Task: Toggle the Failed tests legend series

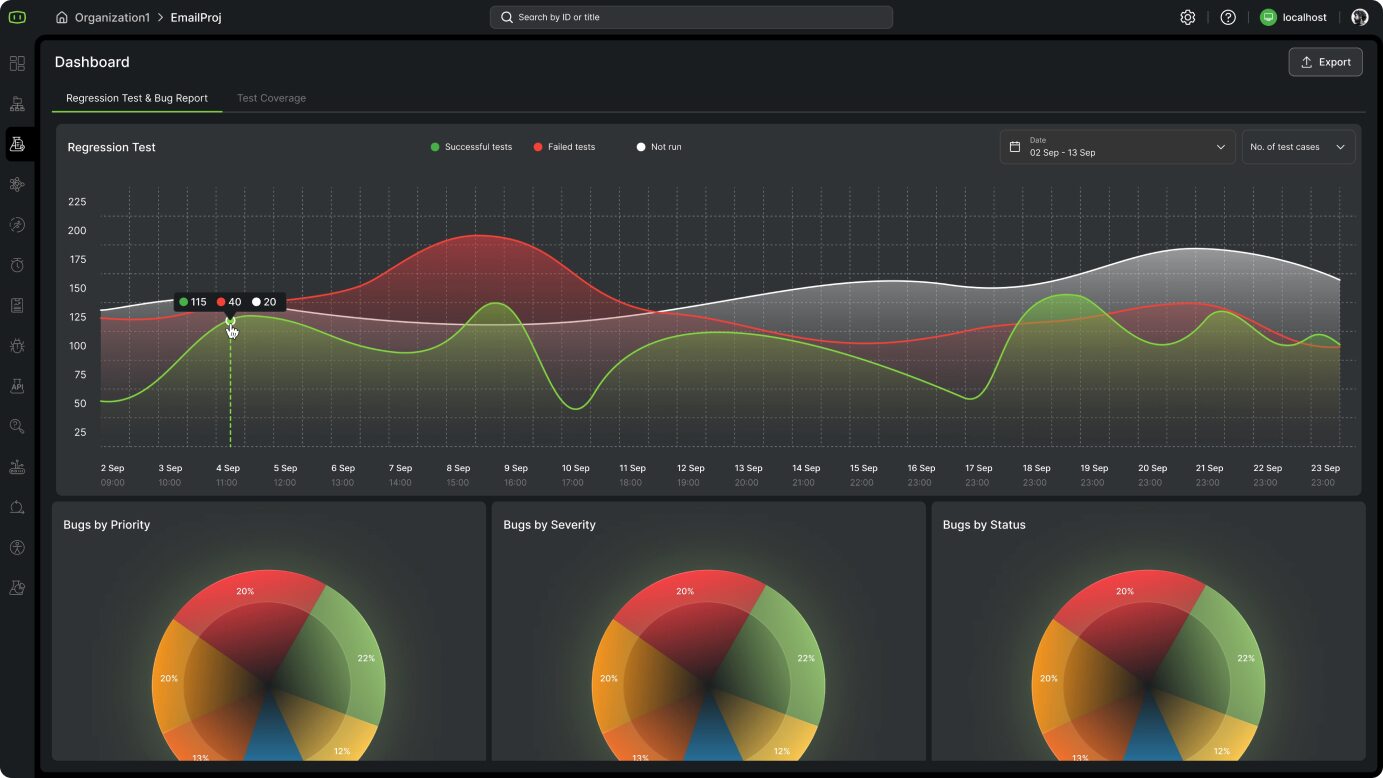Action: 564,147
